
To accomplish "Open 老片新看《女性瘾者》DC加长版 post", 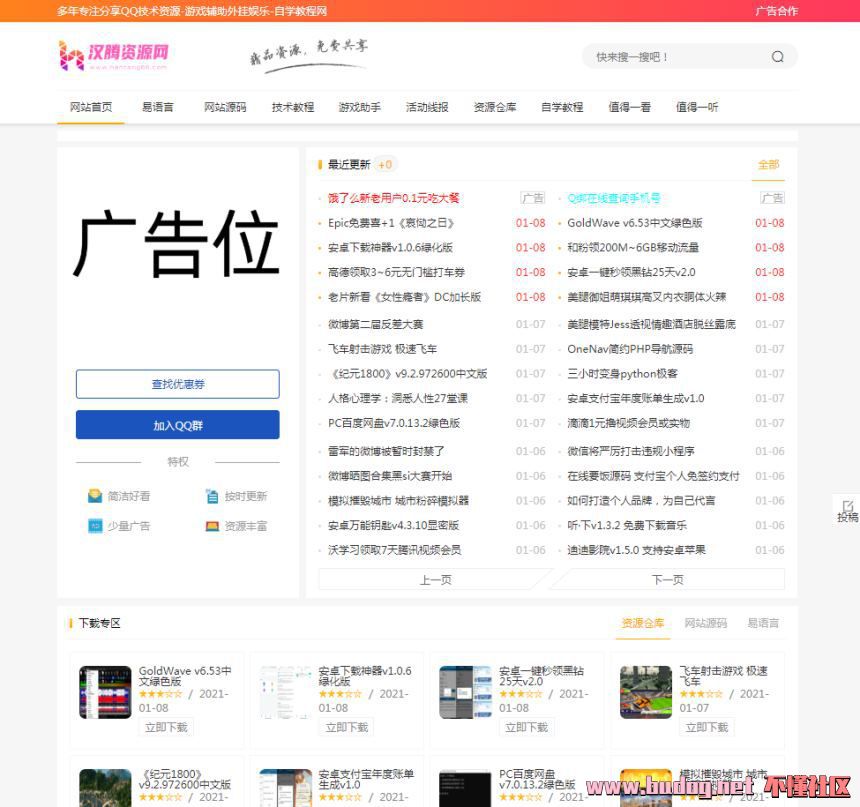I will [x=405, y=297].
